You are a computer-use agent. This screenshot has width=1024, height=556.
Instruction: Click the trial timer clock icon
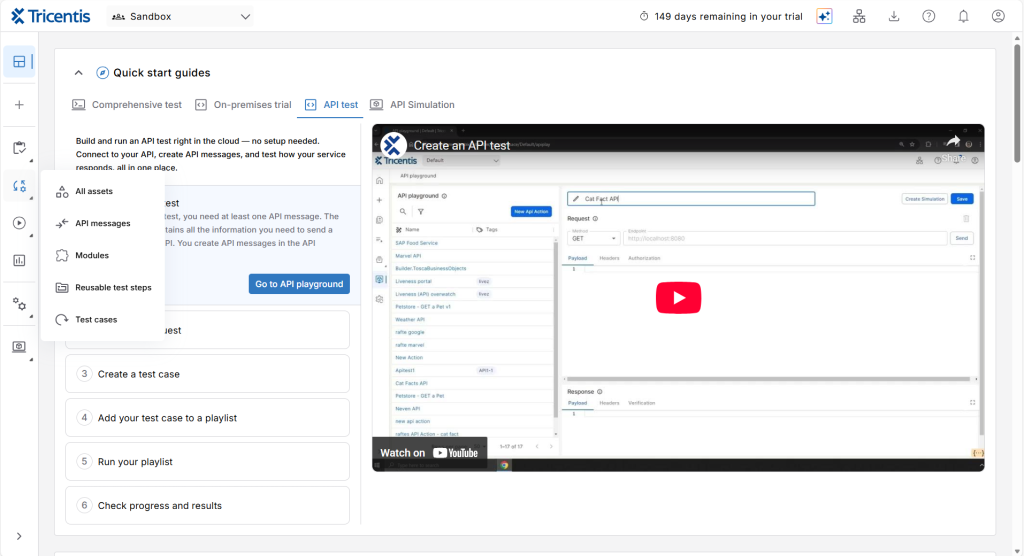point(644,16)
